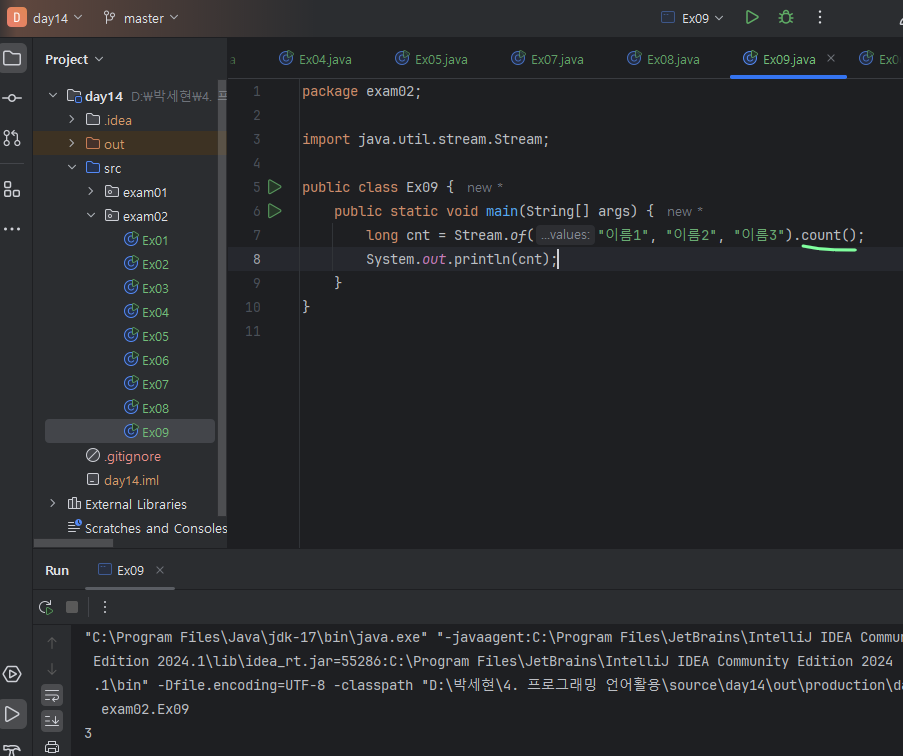Toggle soft-wrap in the Run console

pyautogui.click(x=52, y=694)
